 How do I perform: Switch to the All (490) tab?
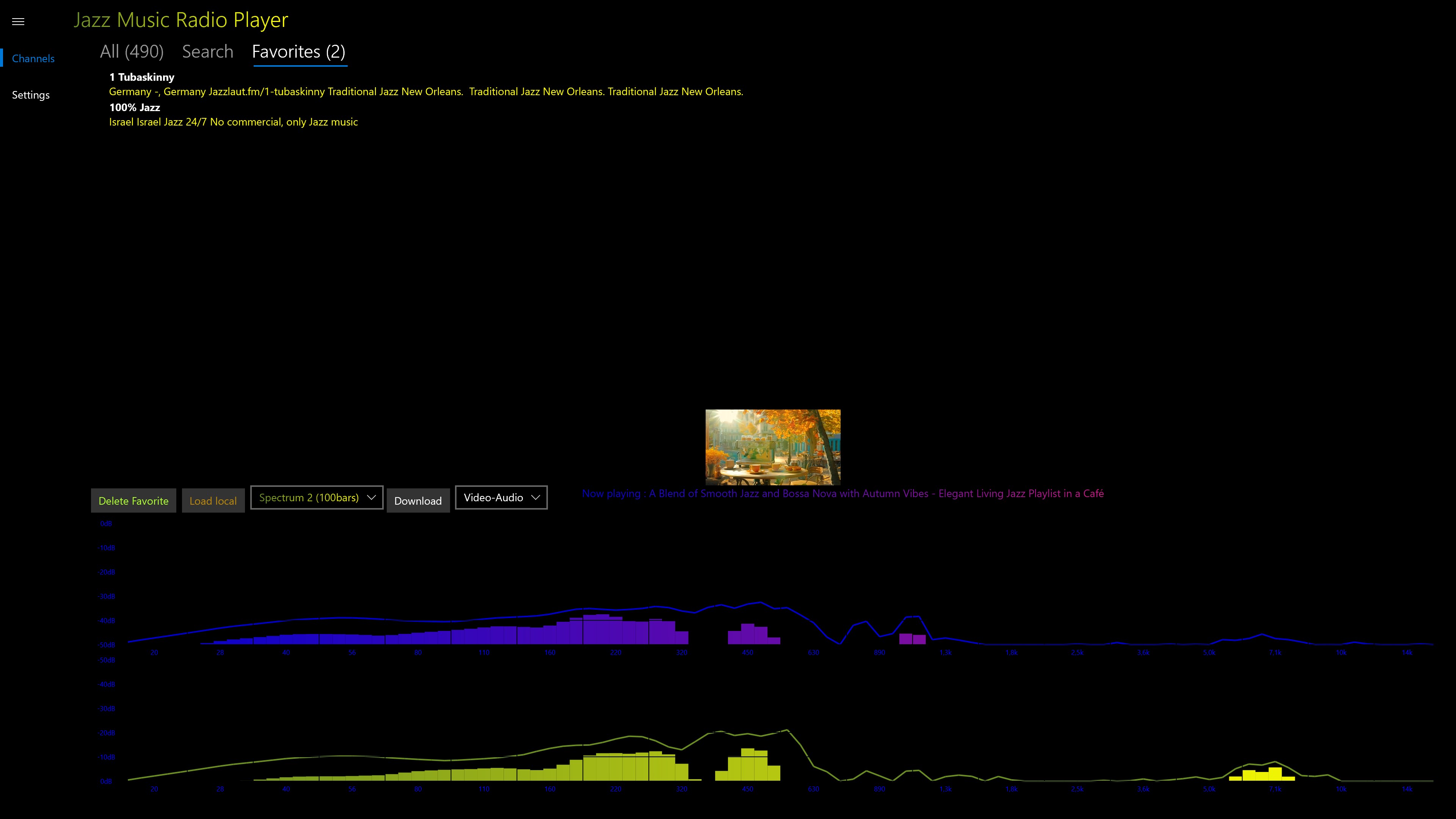point(132,52)
